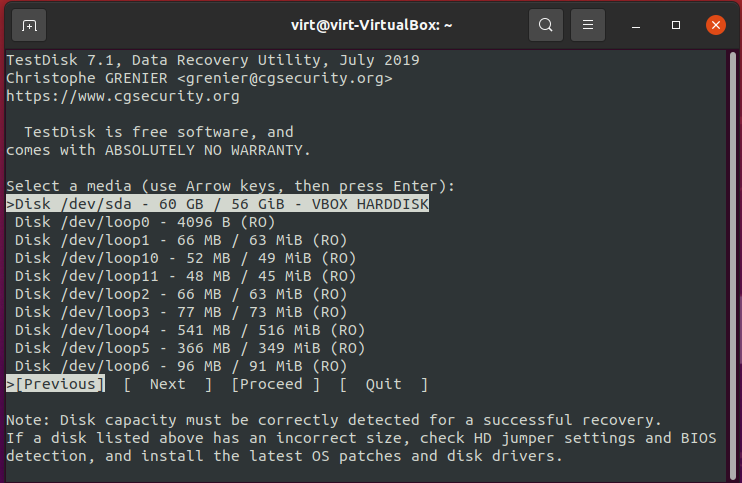Close the terminal window

(716, 25)
